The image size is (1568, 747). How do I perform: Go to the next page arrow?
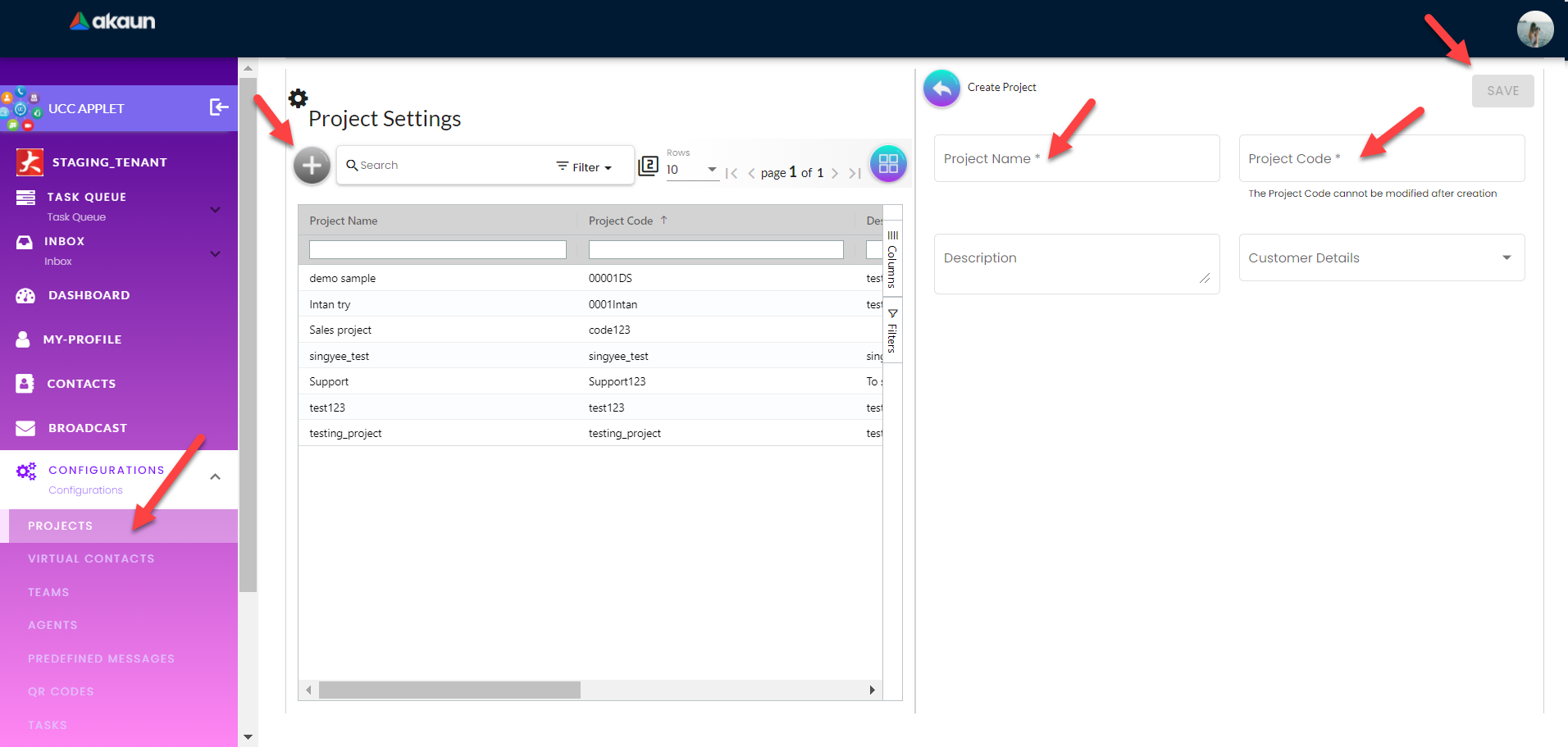835,173
